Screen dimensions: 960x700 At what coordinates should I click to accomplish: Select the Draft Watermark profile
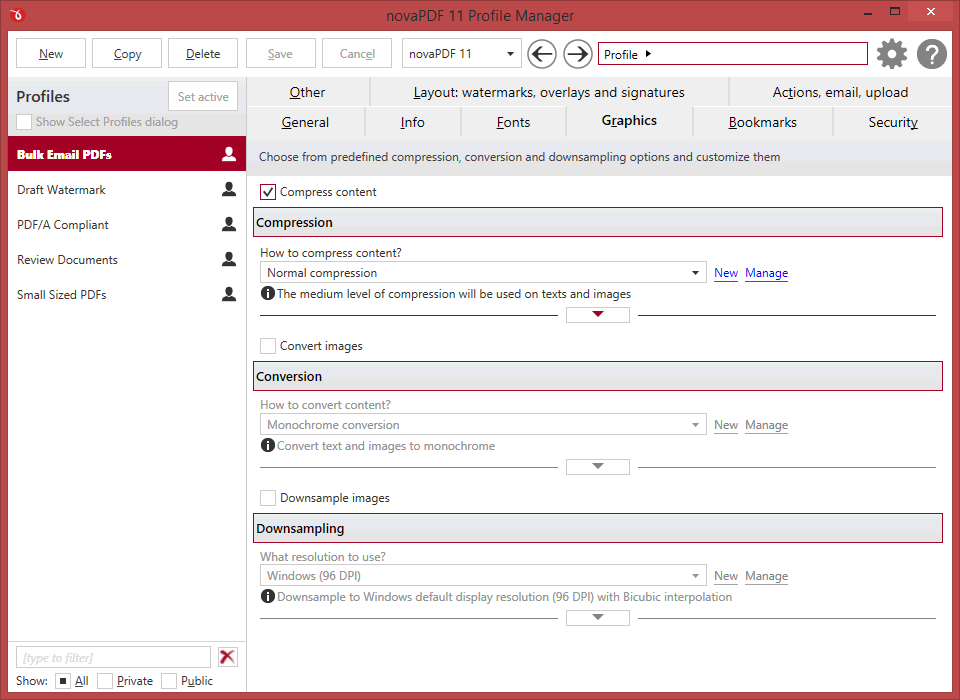click(127, 189)
